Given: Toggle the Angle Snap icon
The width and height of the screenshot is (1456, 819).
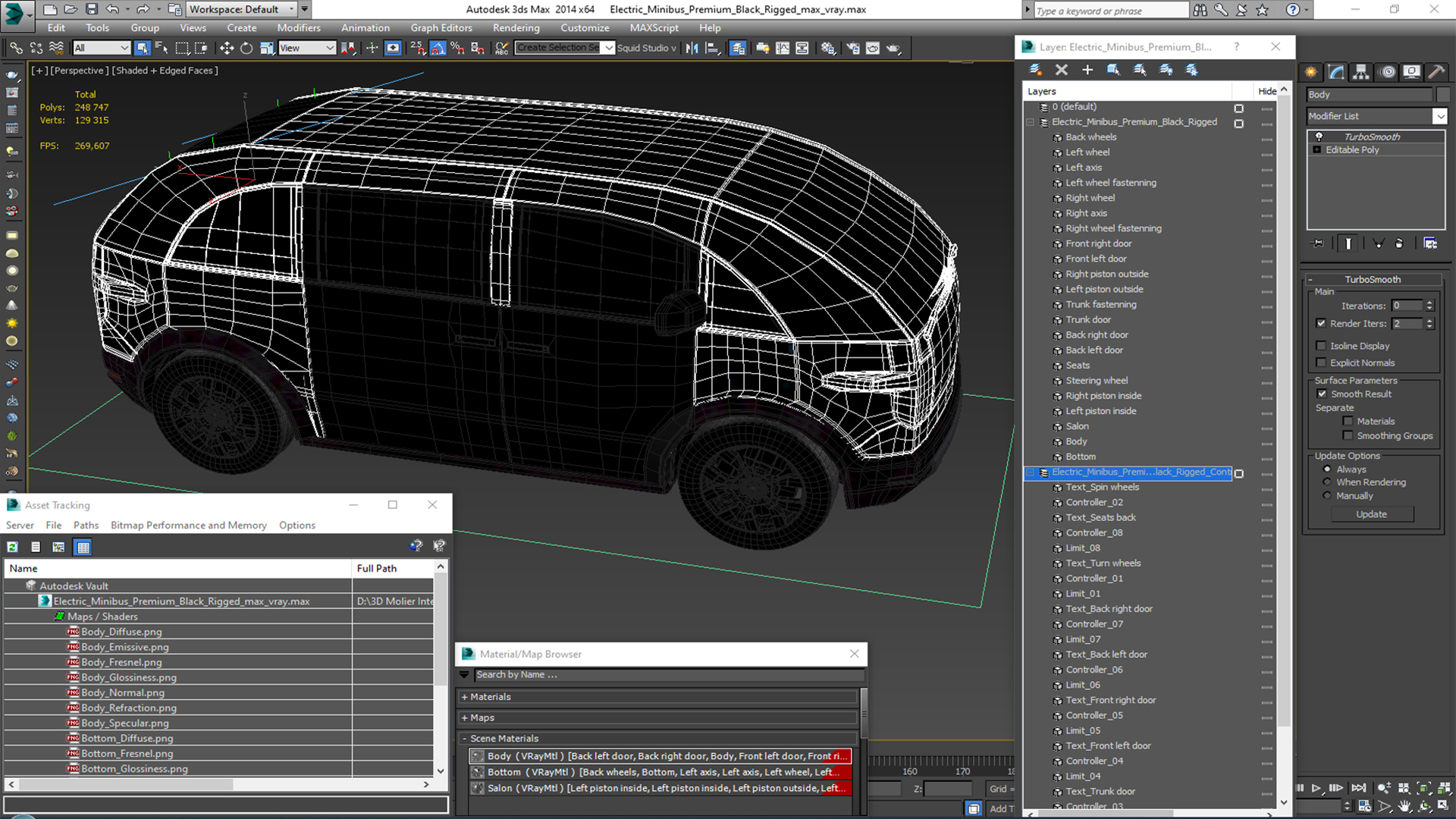Looking at the screenshot, I should pos(438,48).
